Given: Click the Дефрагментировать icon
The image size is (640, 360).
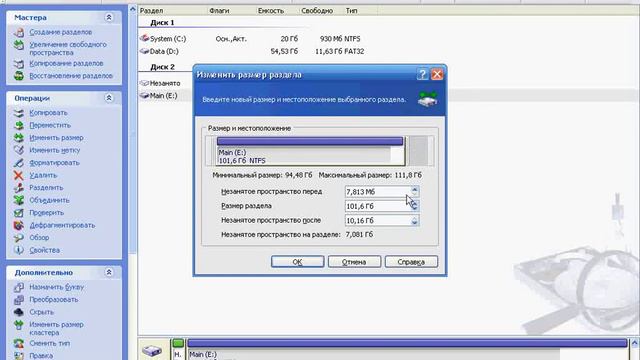Looking at the screenshot, I should tap(19, 225).
